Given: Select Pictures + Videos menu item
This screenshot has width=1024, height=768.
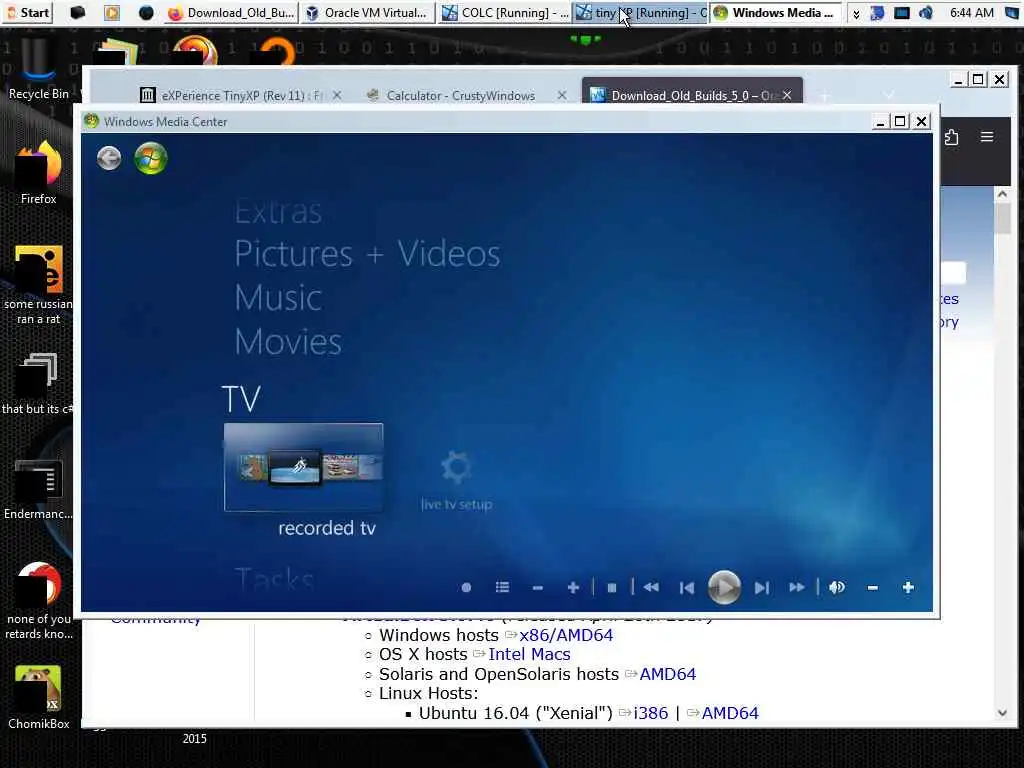Looking at the screenshot, I should 368,253.
